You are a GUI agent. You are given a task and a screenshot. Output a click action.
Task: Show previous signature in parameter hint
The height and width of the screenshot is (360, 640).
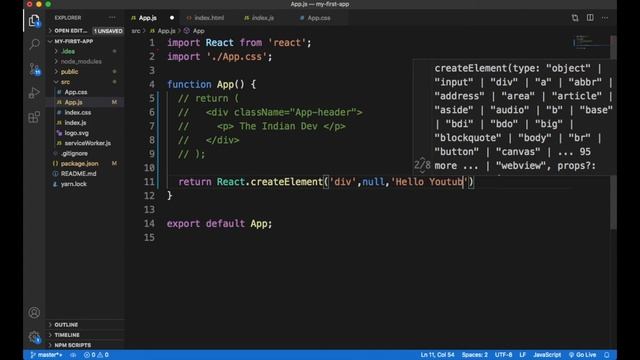tap(422, 159)
